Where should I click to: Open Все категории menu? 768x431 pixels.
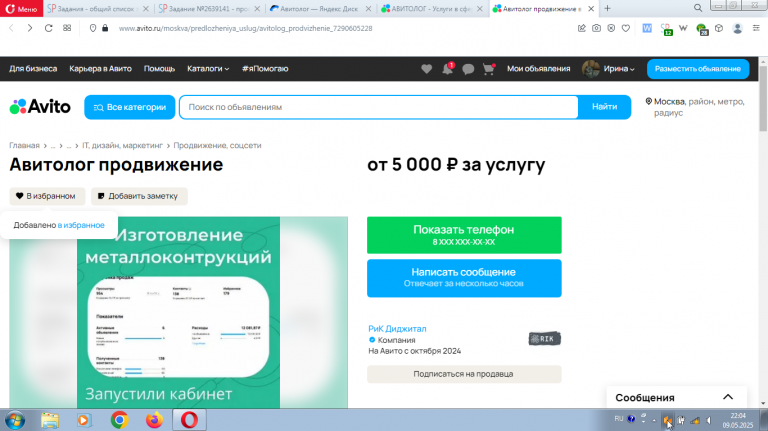[x=130, y=107]
